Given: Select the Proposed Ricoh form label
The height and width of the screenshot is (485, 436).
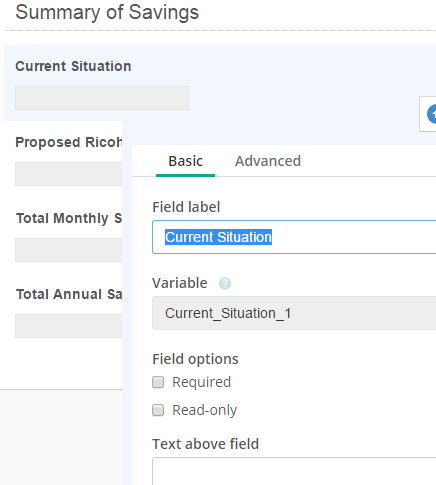Looking at the screenshot, I should coord(69,142).
